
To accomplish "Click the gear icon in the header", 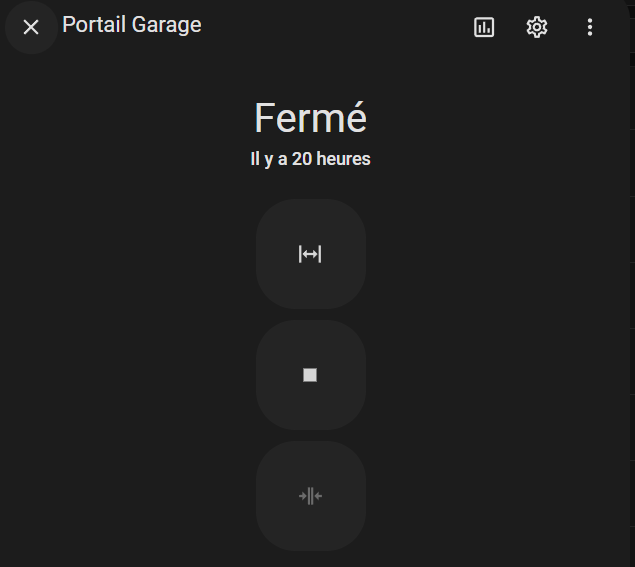I will coord(537,27).
